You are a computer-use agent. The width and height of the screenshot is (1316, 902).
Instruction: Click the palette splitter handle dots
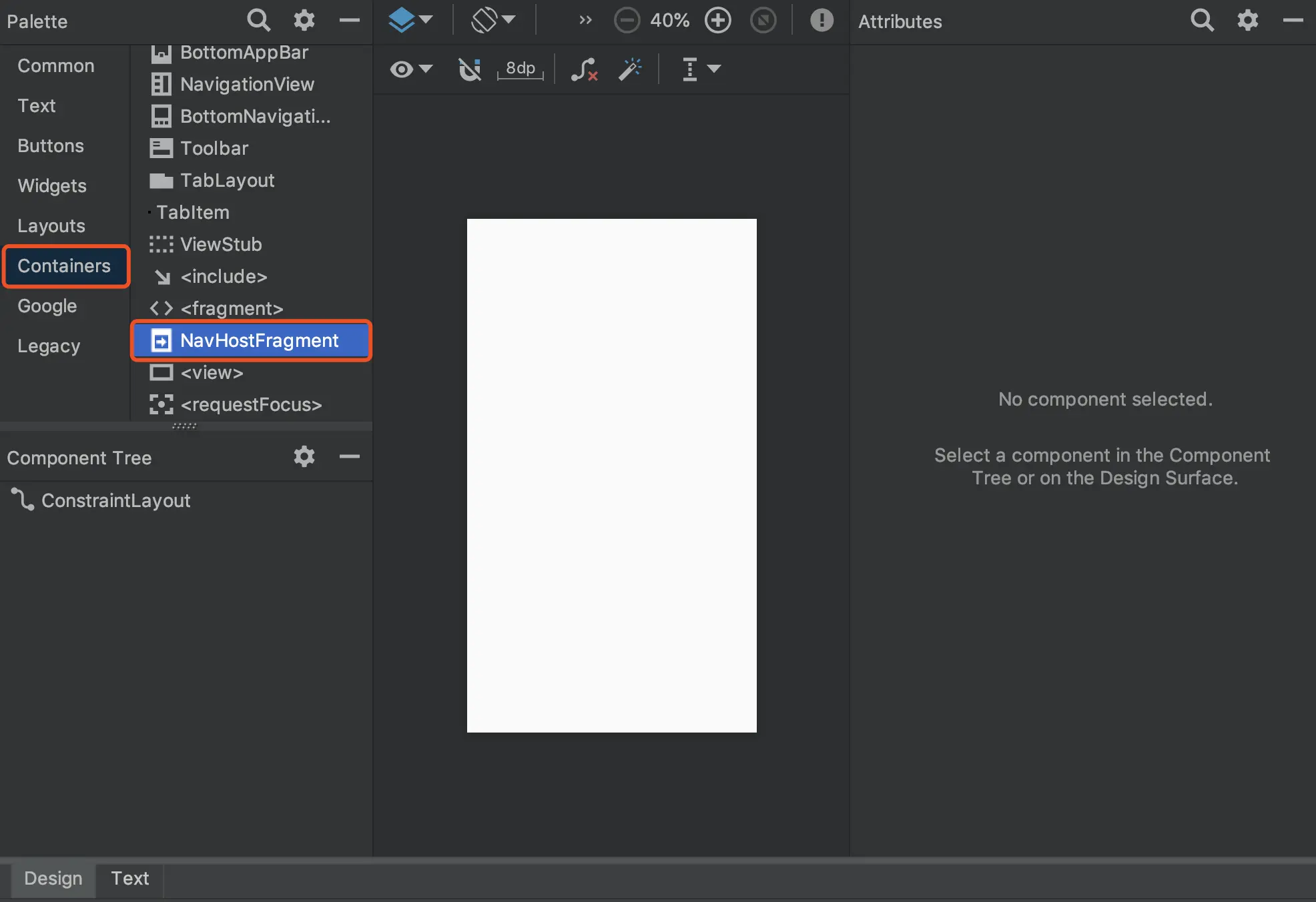coord(184,426)
